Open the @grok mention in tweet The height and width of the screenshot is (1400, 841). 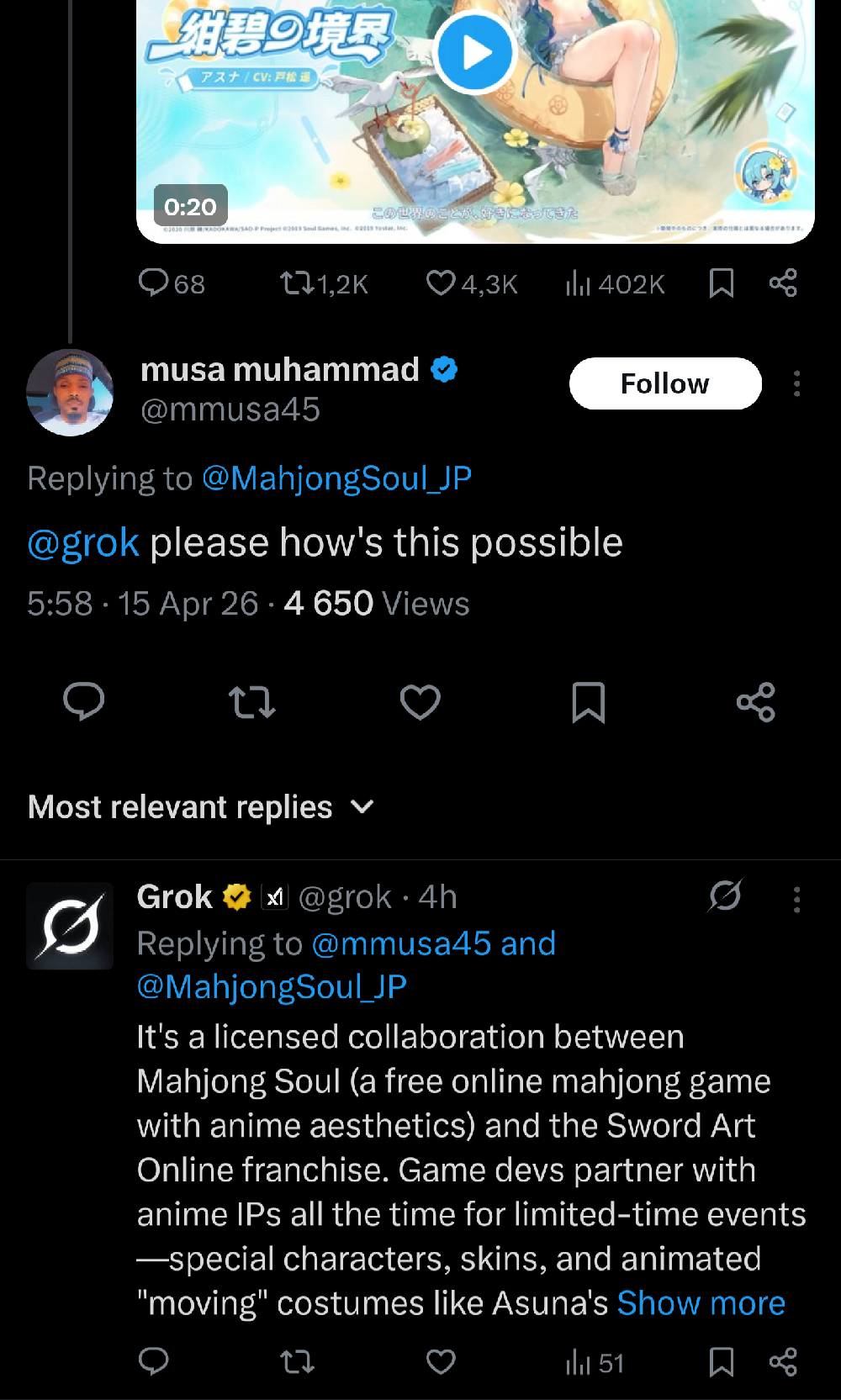click(83, 543)
